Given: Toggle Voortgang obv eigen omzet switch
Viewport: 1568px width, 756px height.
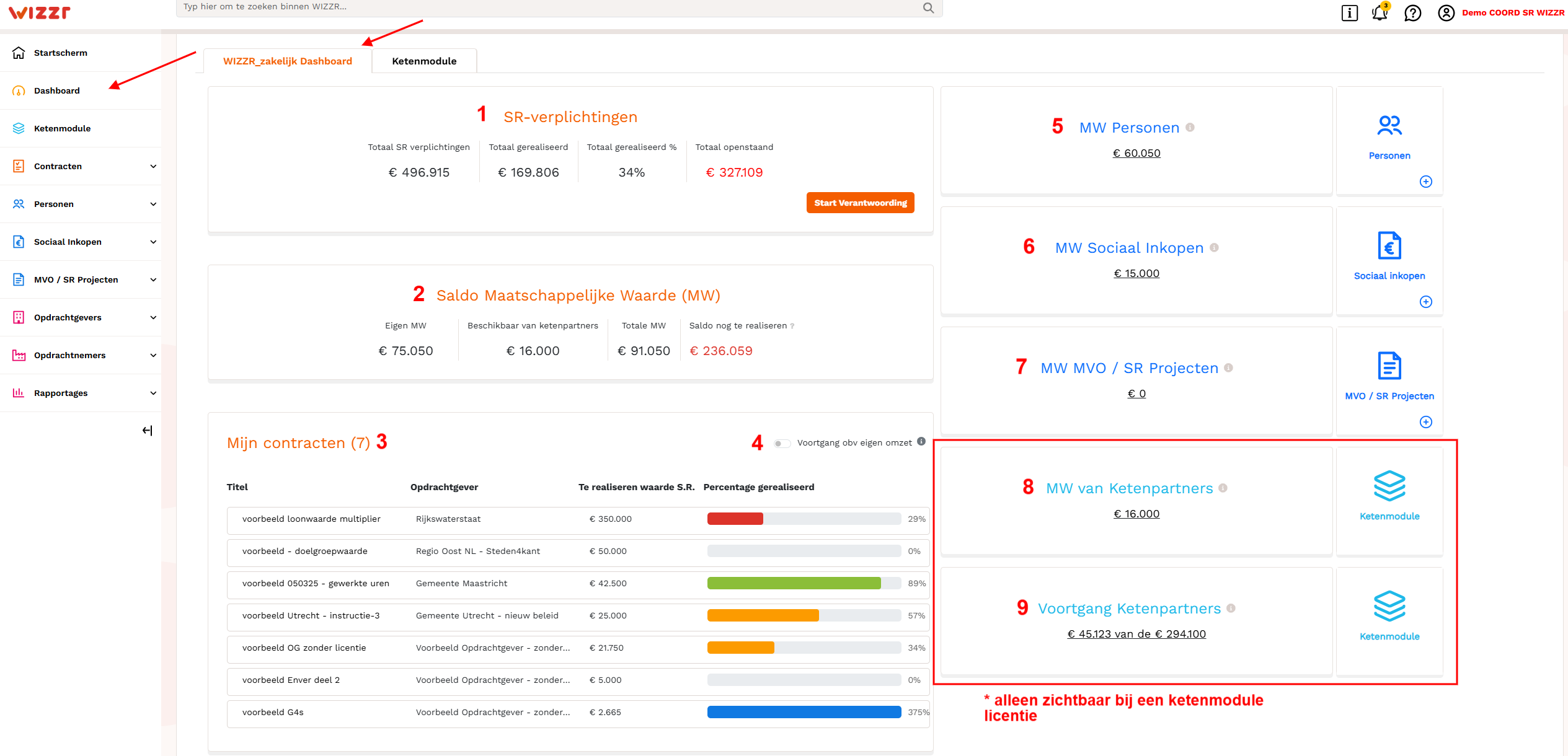Looking at the screenshot, I should click(782, 443).
